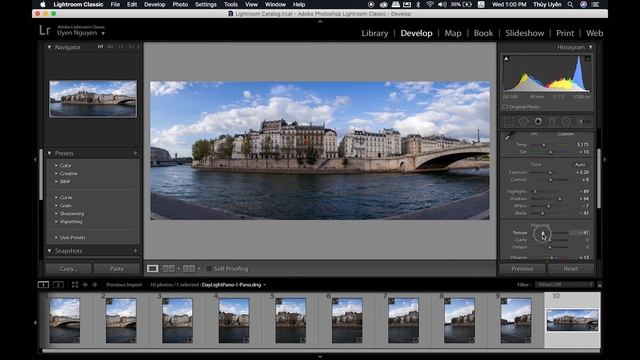The height and width of the screenshot is (360, 640).
Task: Toggle the Original Photo checkbox under histogram
Action: pos(505,107)
